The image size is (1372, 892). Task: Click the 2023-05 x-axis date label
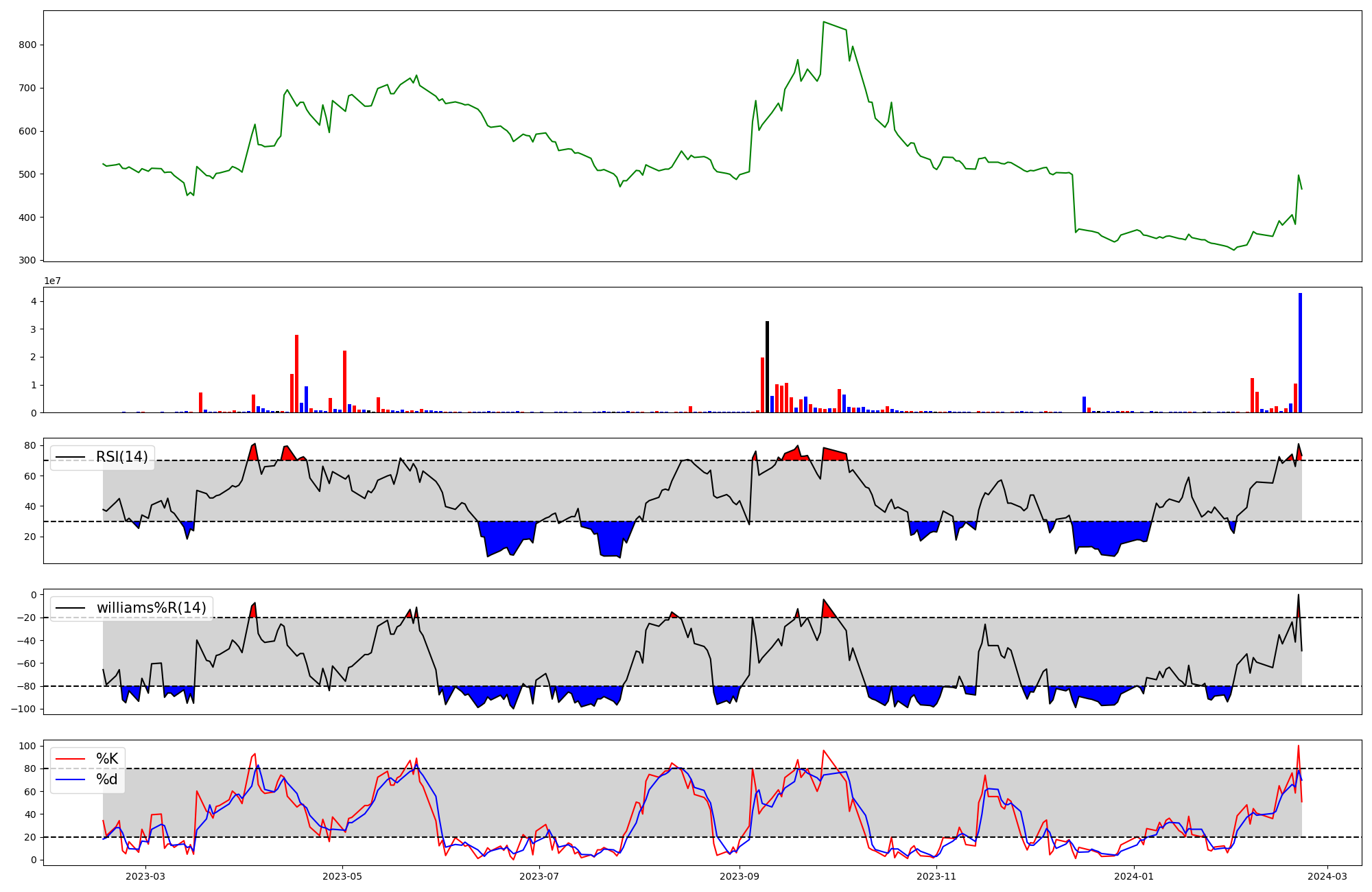(342, 876)
